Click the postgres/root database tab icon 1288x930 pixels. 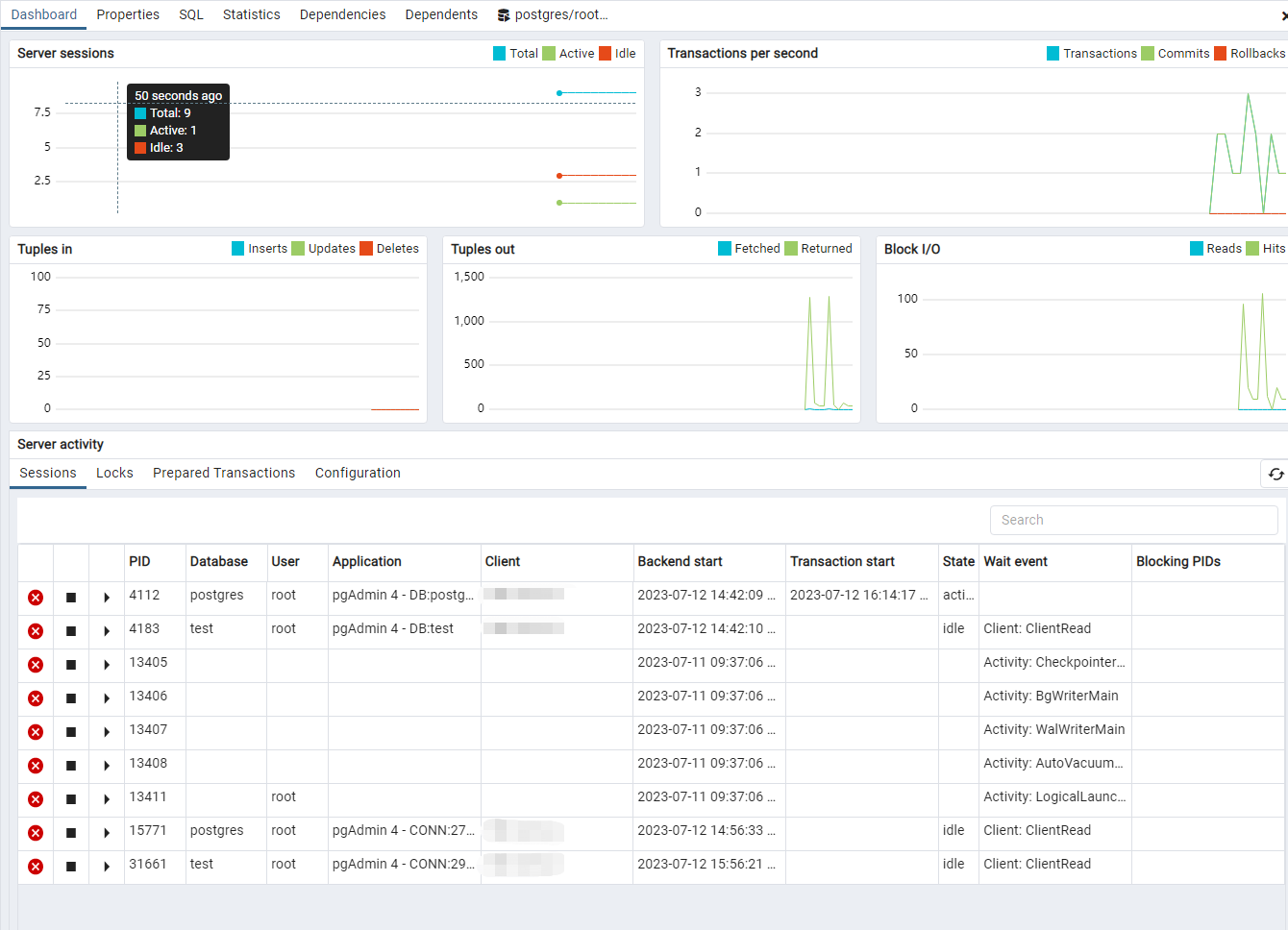click(x=504, y=15)
